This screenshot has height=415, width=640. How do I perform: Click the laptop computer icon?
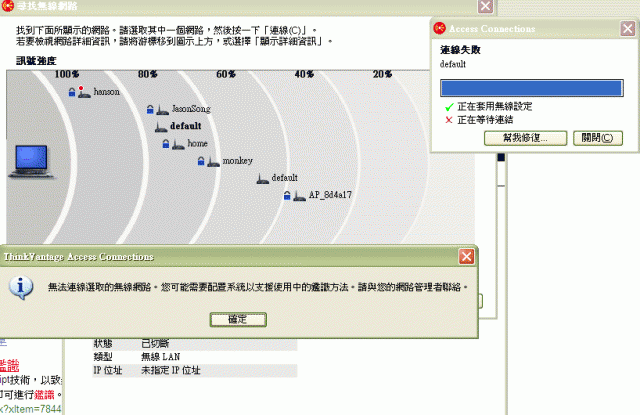click(x=31, y=161)
